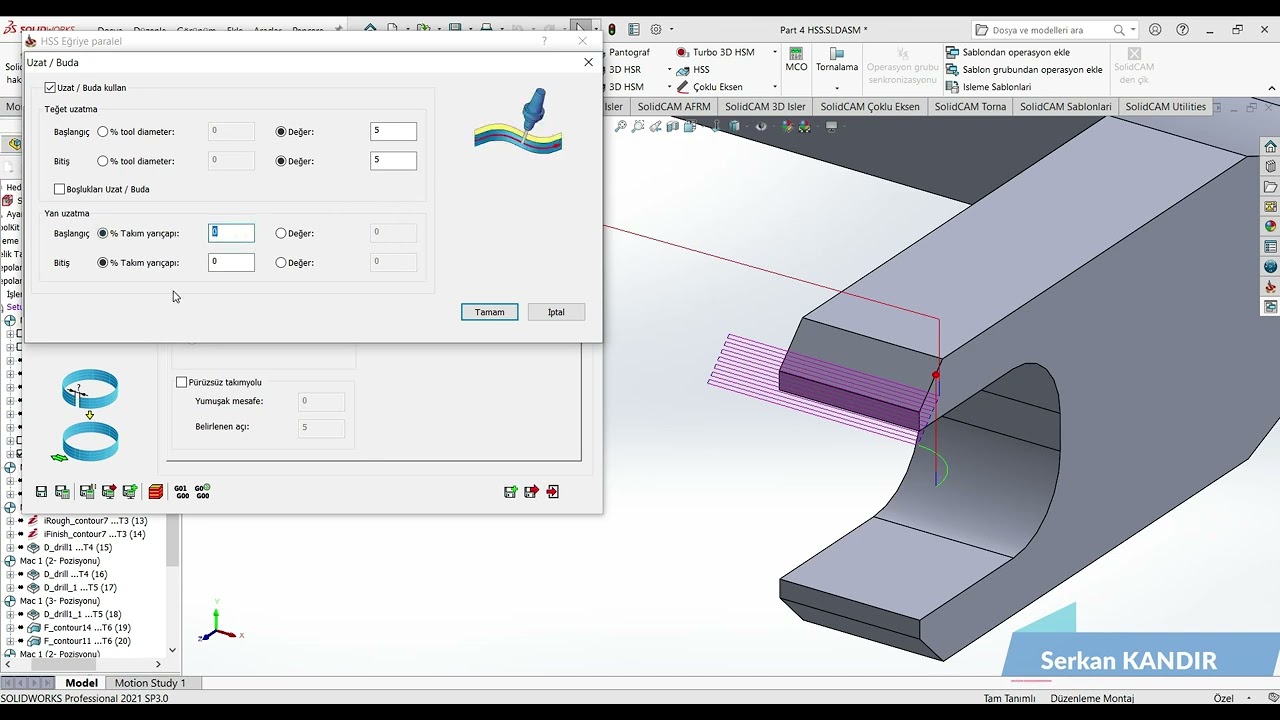Viewport: 1280px width, 720px height.
Task: Open Turbo 3D HSM dropdown arrow
Action: tap(777, 52)
